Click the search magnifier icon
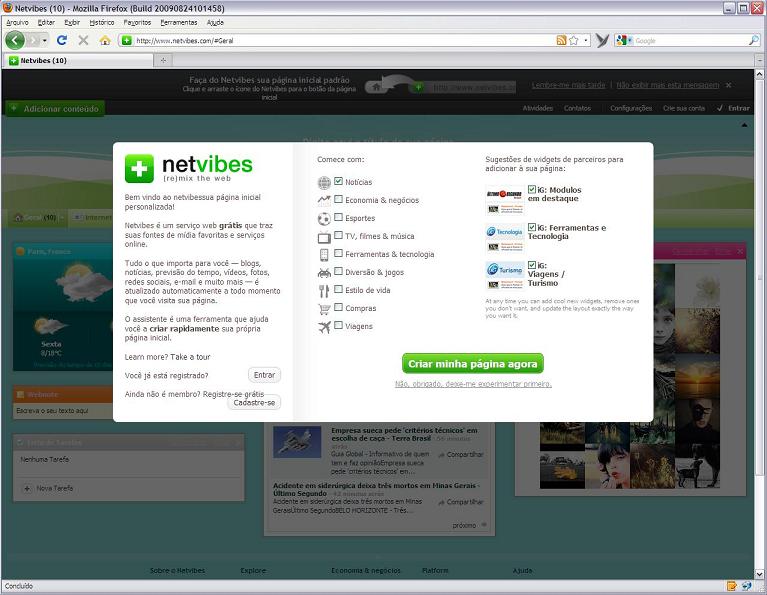This screenshot has width=767, height=595. (753, 41)
